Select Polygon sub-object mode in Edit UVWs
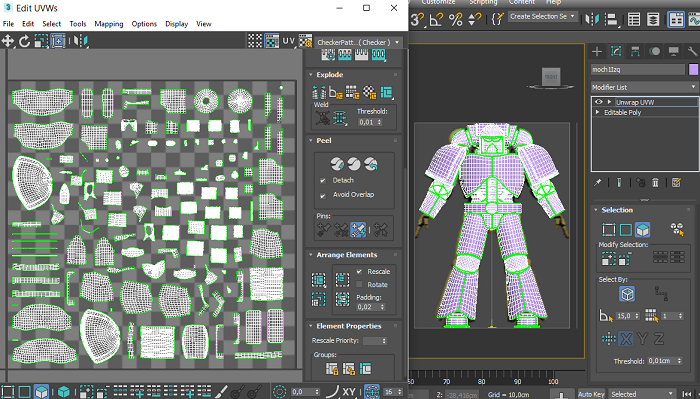 [42, 392]
